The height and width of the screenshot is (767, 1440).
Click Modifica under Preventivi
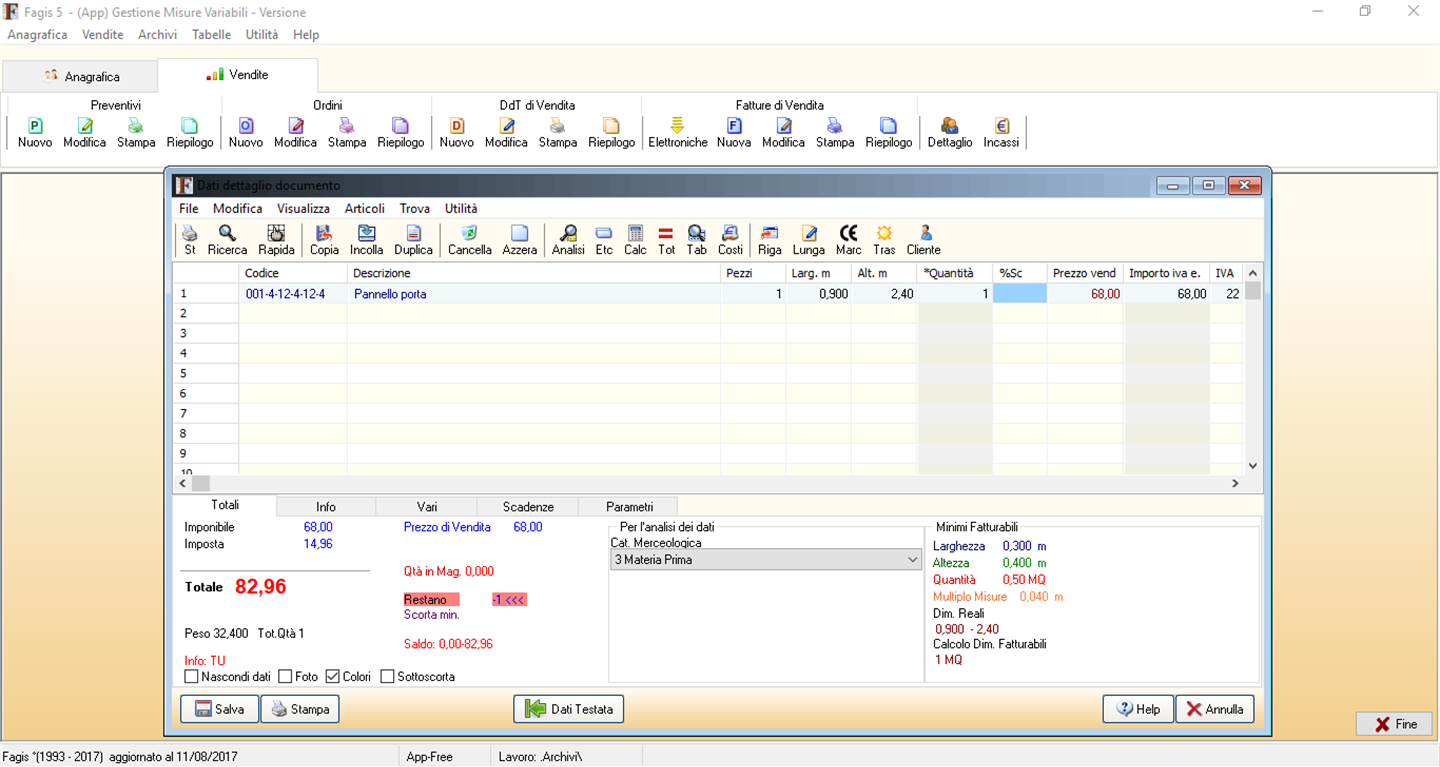point(85,133)
